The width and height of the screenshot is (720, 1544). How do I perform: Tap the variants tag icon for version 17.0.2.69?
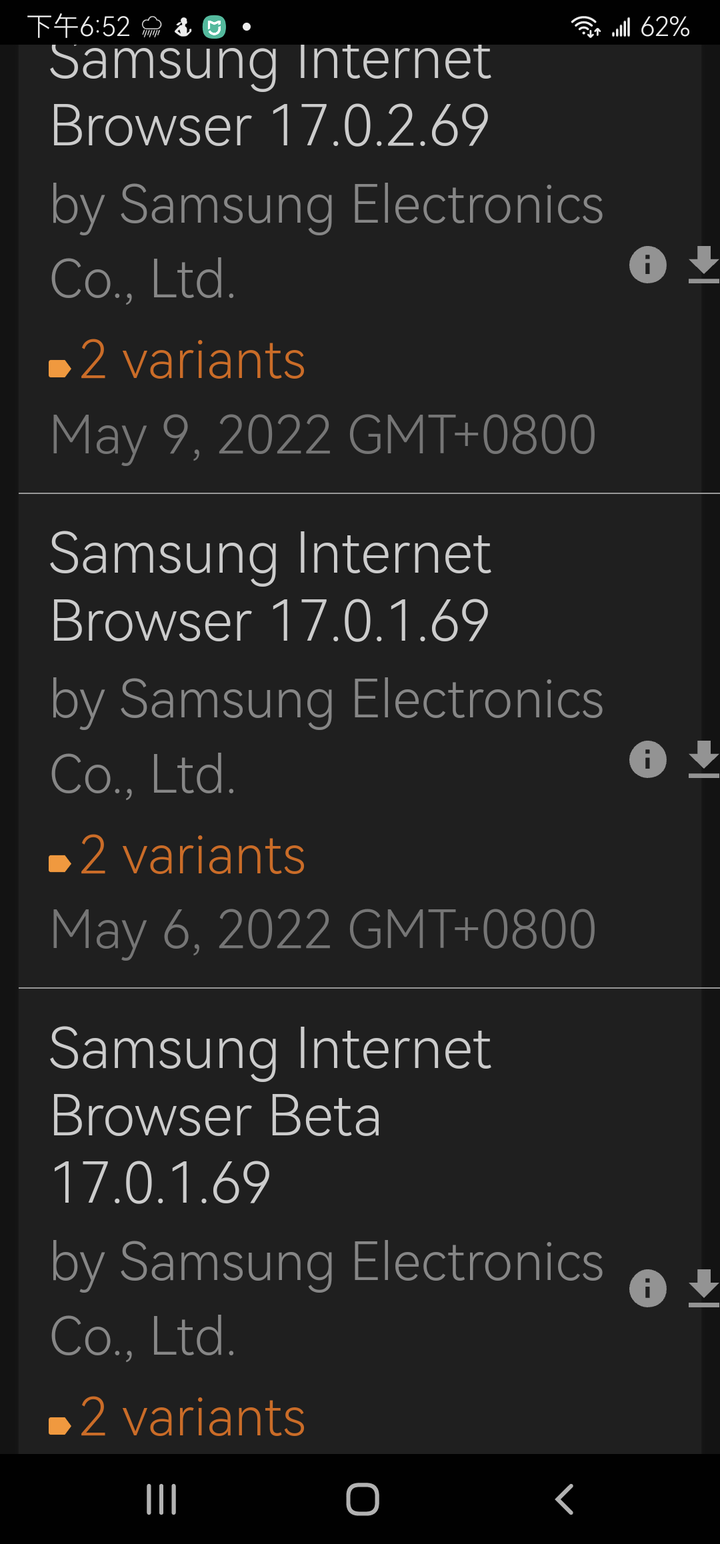[x=60, y=369]
